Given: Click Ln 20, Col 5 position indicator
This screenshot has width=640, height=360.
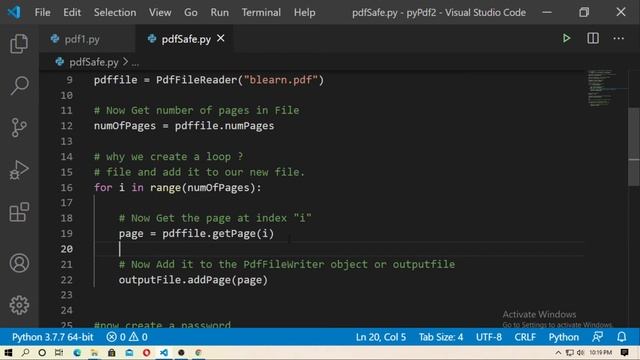Looking at the screenshot, I should pyautogui.click(x=381, y=337).
